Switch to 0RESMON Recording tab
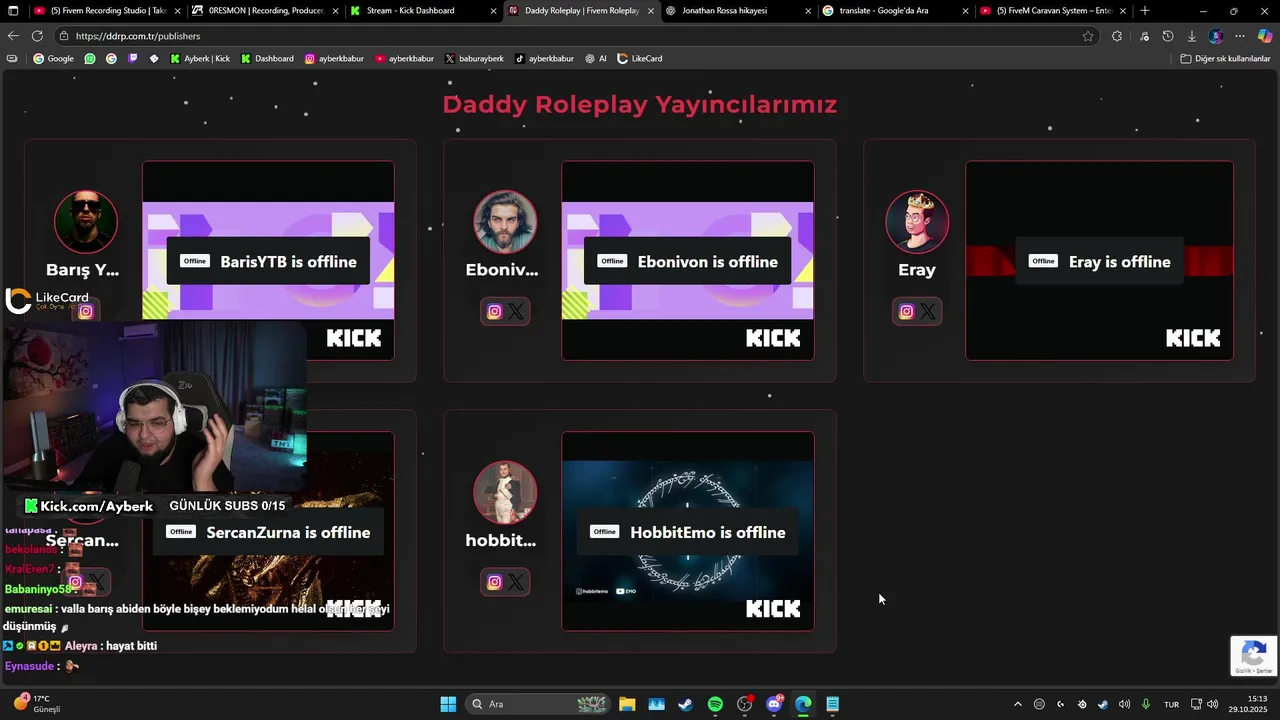The image size is (1280, 720). pyautogui.click(x=266, y=11)
